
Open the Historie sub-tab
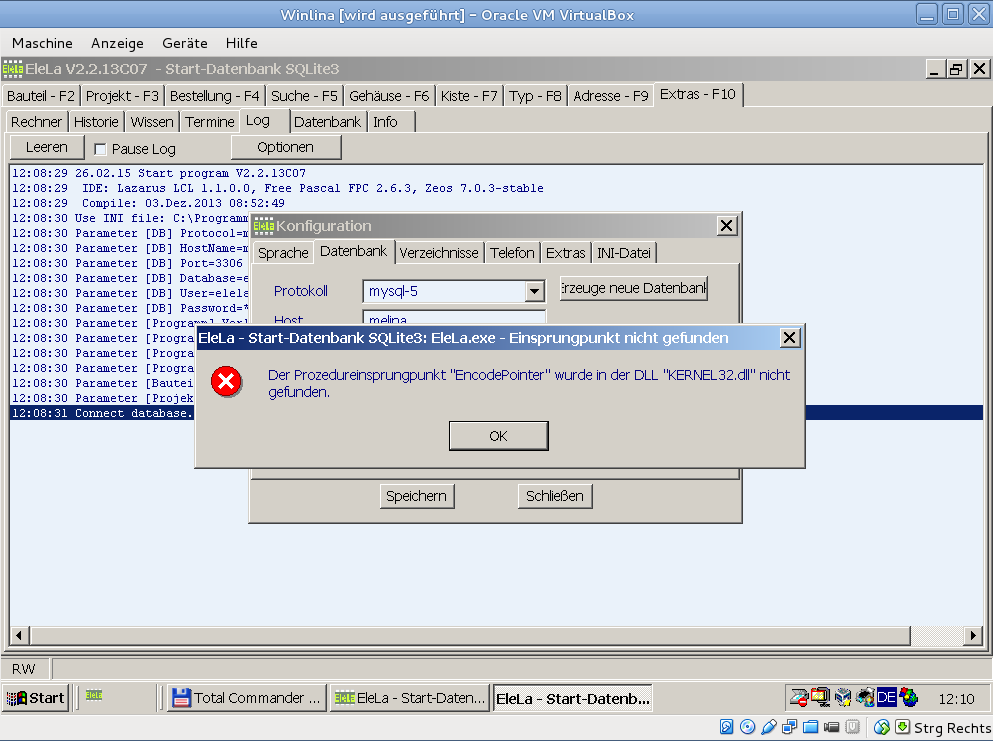[x=96, y=122]
